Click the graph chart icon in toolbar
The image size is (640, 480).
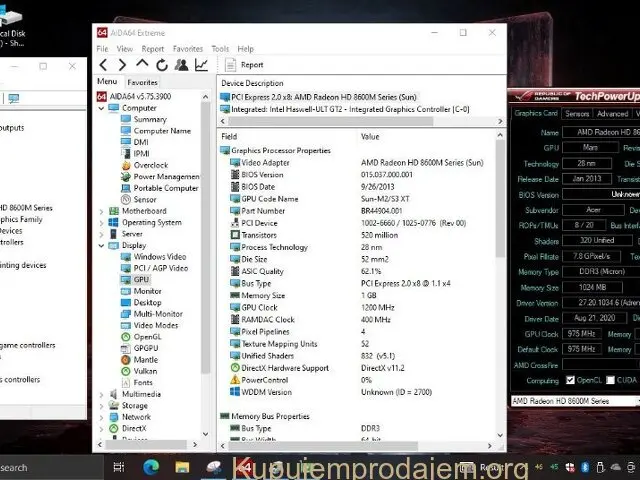201,65
